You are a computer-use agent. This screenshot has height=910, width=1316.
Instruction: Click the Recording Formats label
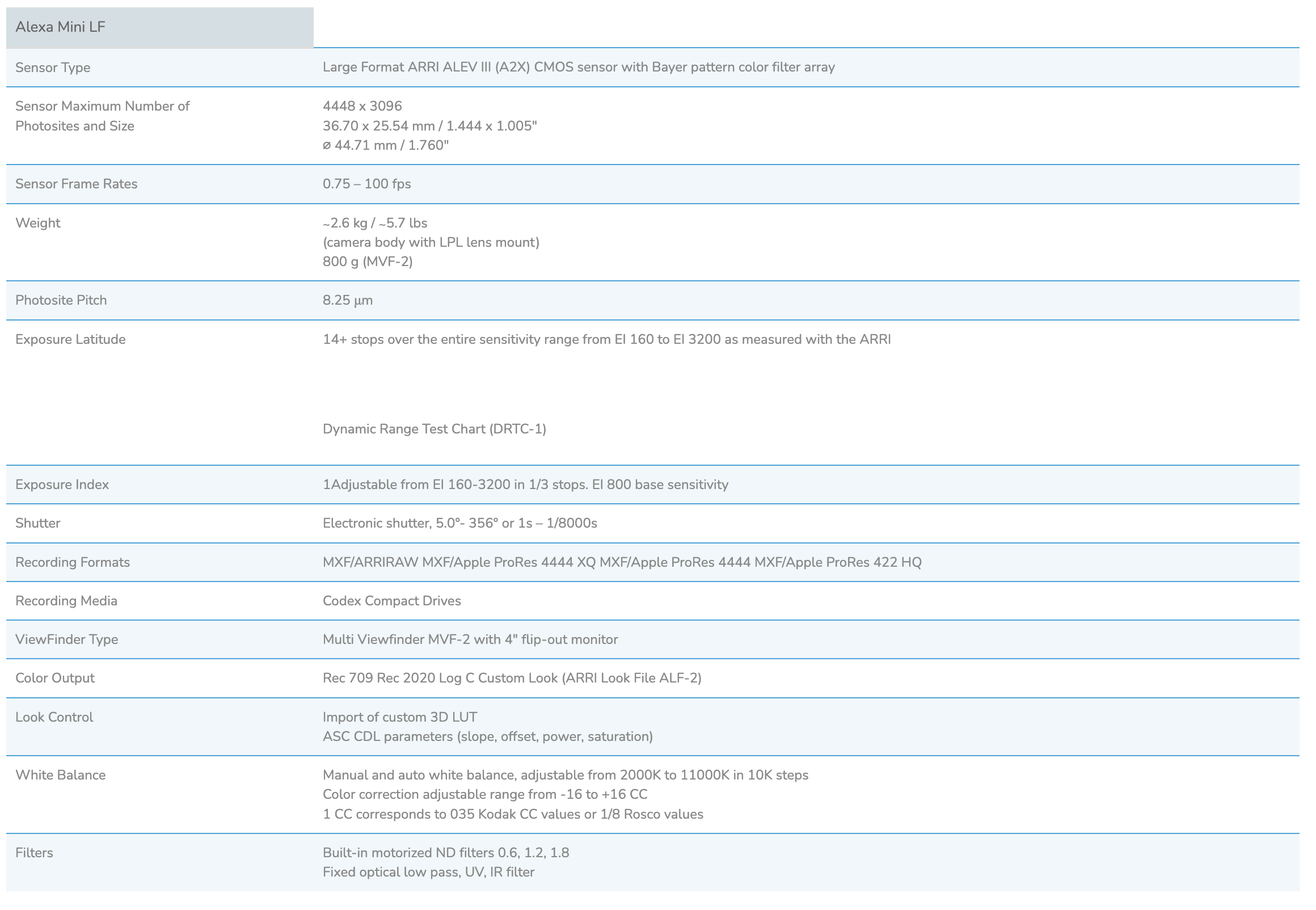[73, 562]
